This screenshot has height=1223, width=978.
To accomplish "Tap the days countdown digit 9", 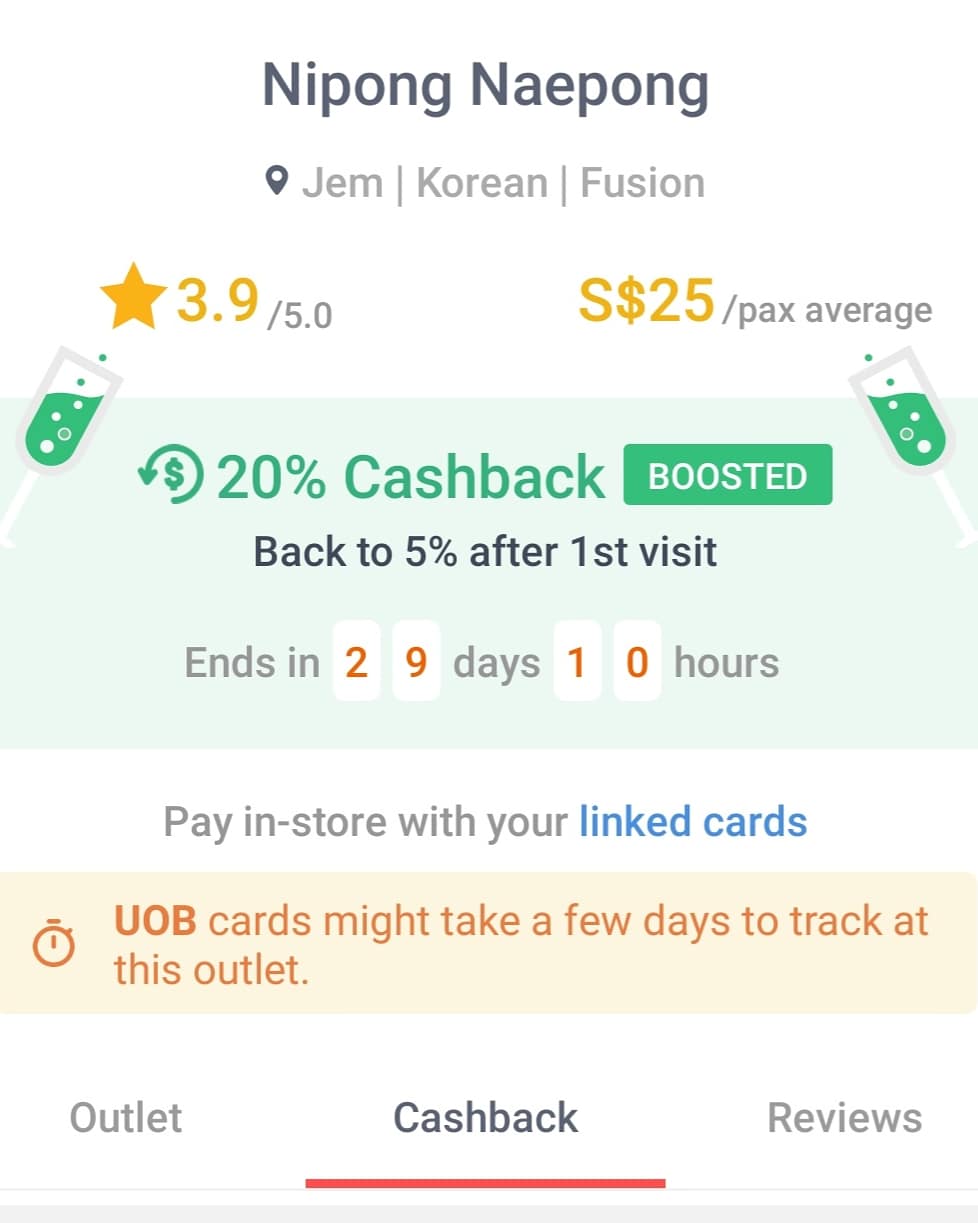I will click(417, 662).
